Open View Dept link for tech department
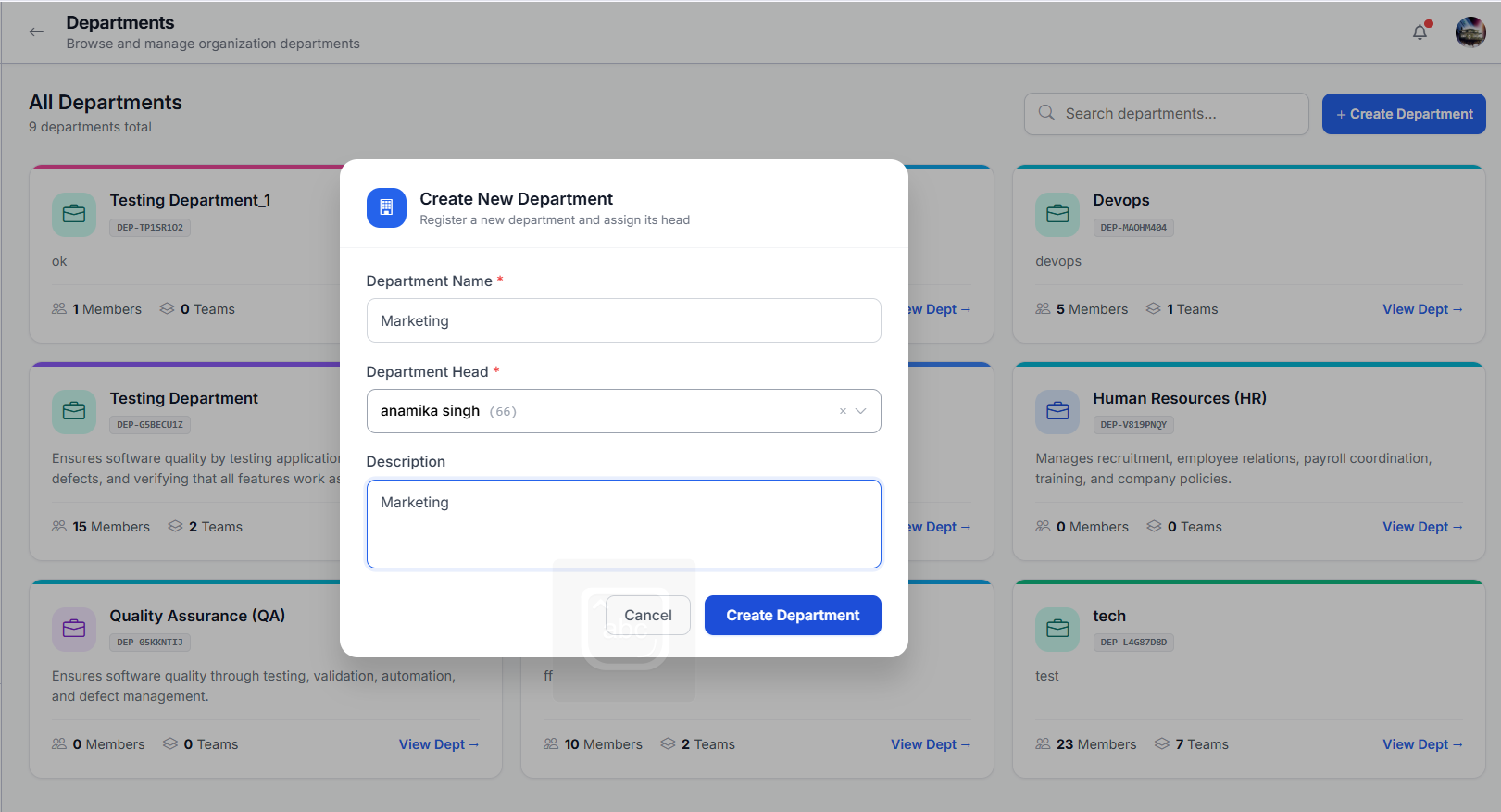Screen dimensions: 1501x812 [1422, 744]
